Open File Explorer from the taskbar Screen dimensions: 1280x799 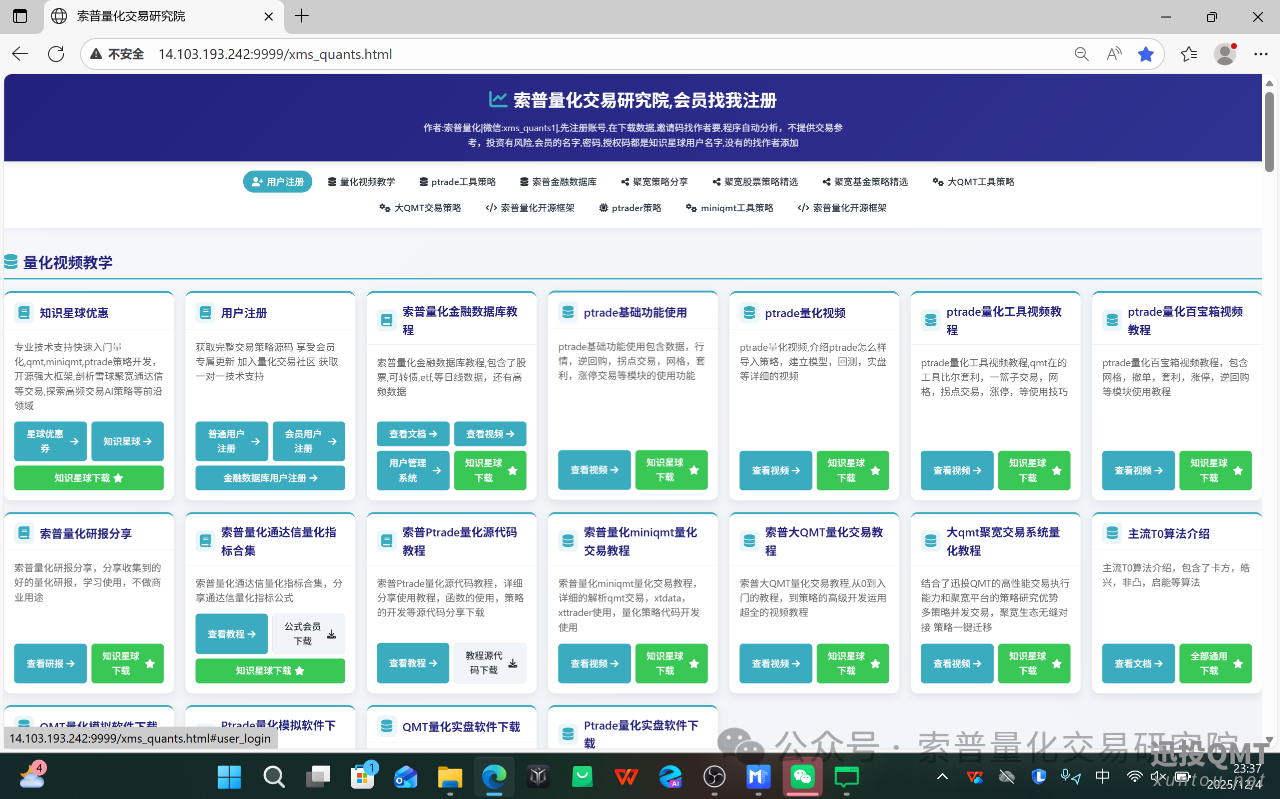coord(450,777)
